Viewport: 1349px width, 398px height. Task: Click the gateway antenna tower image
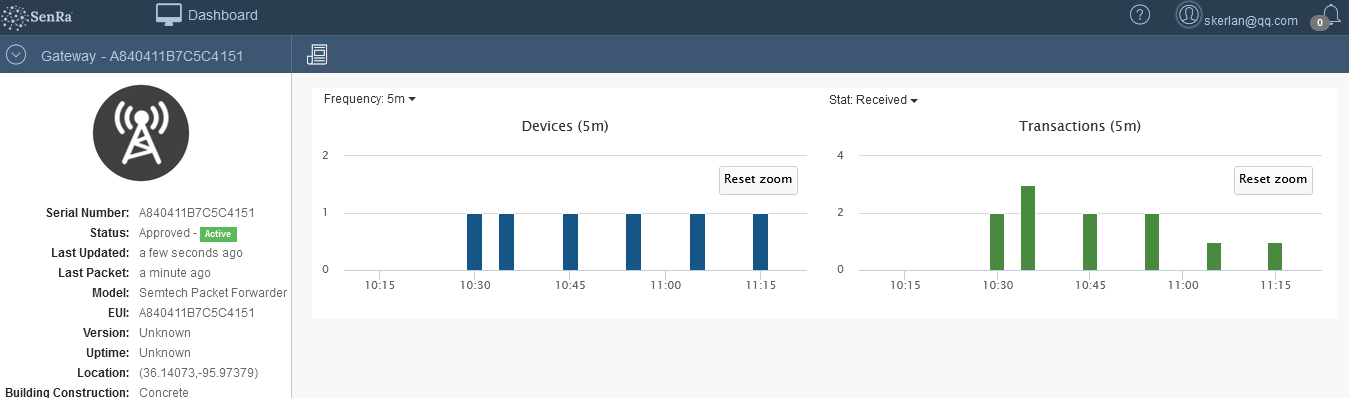(x=141, y=132)
